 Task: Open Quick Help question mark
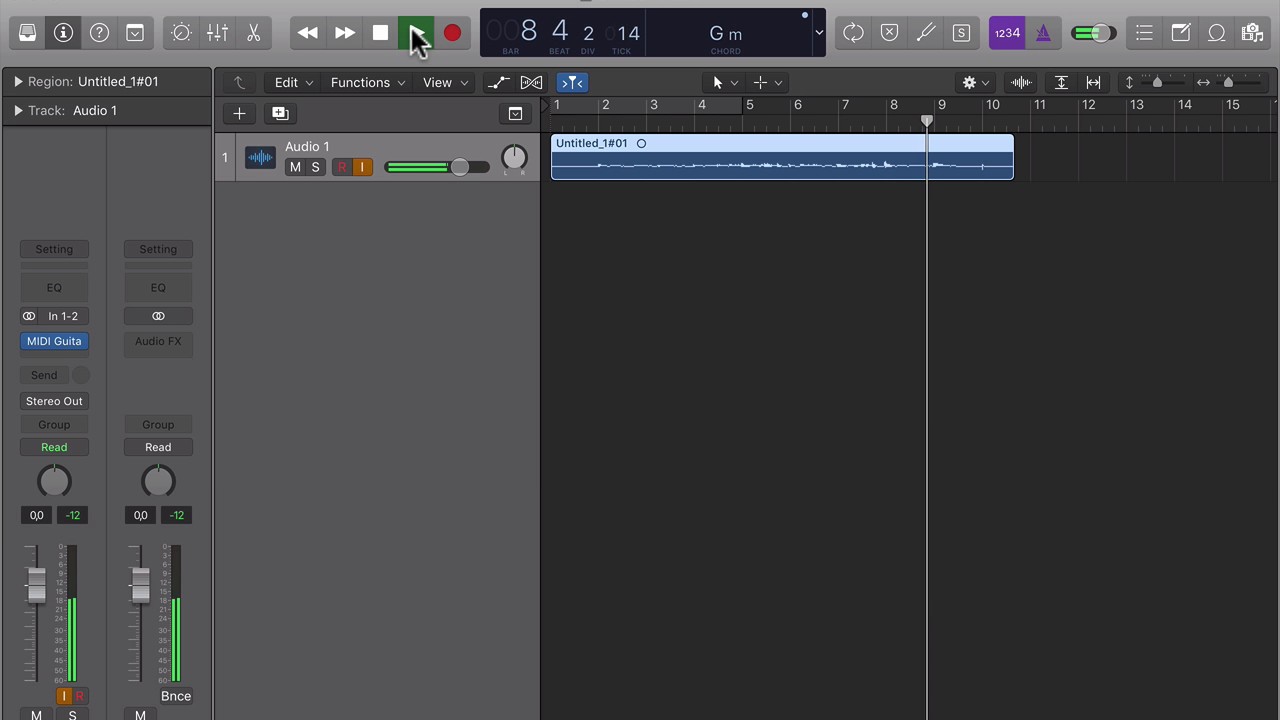click(x=99, y=33)
